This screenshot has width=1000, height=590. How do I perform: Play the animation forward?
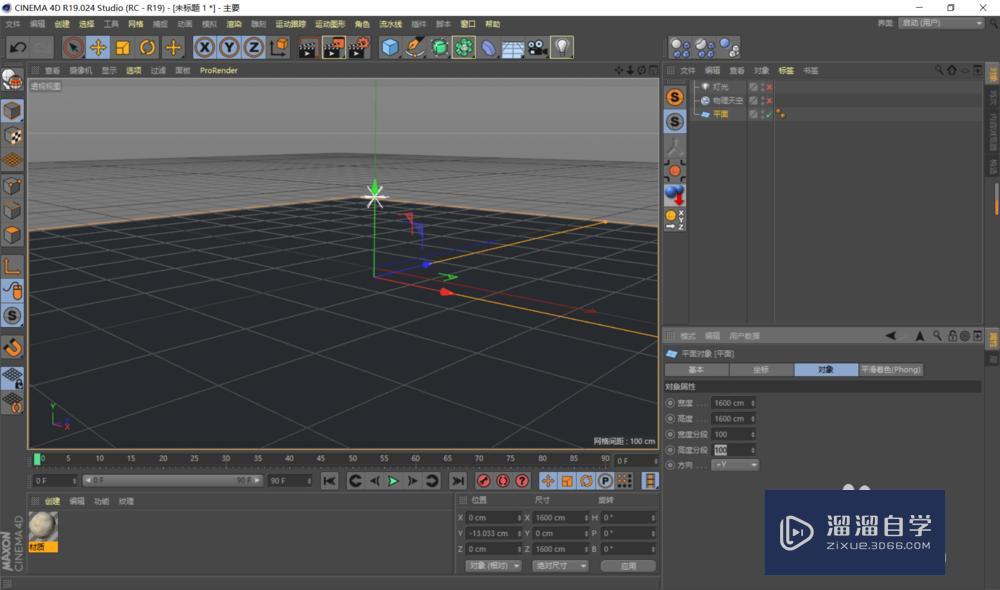[x=393, y=481]
